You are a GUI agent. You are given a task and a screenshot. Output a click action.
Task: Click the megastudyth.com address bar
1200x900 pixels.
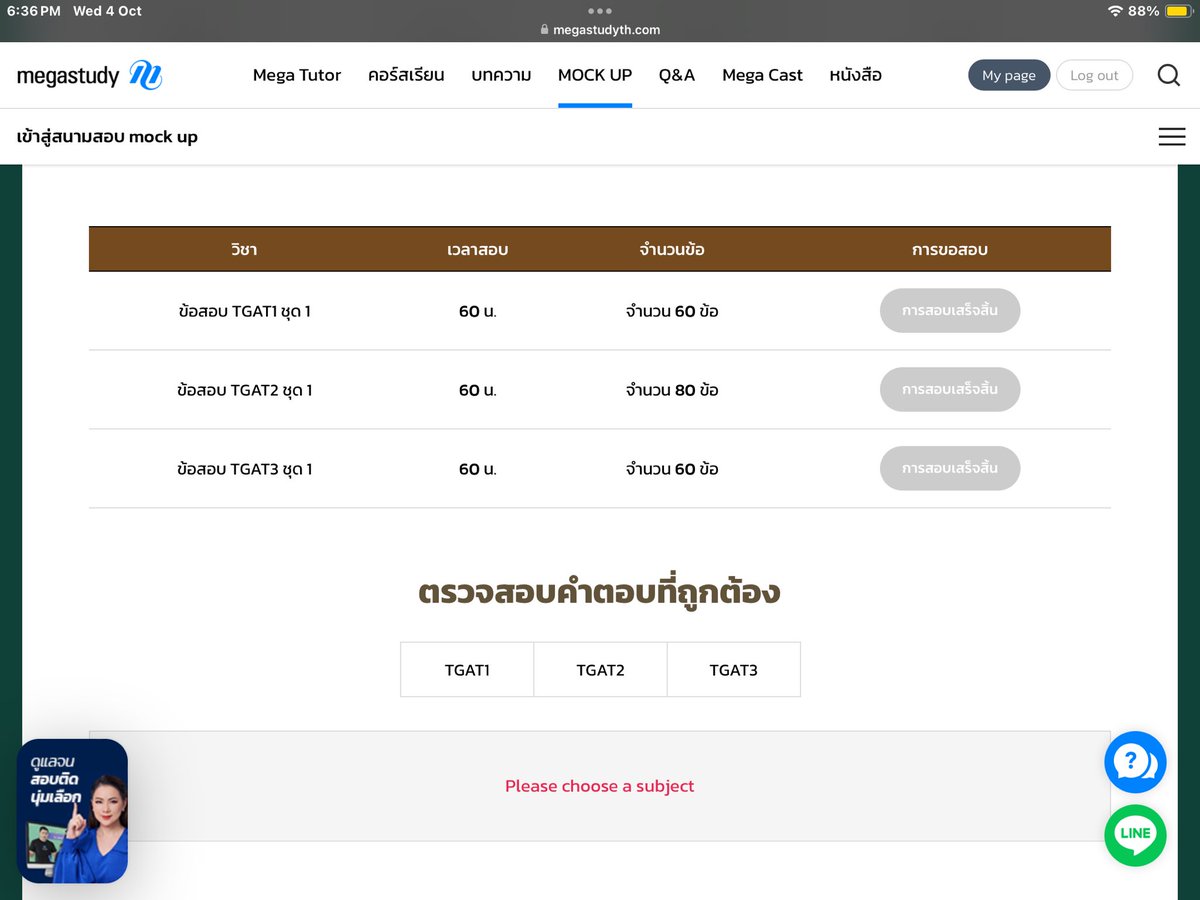pos(600,30)
